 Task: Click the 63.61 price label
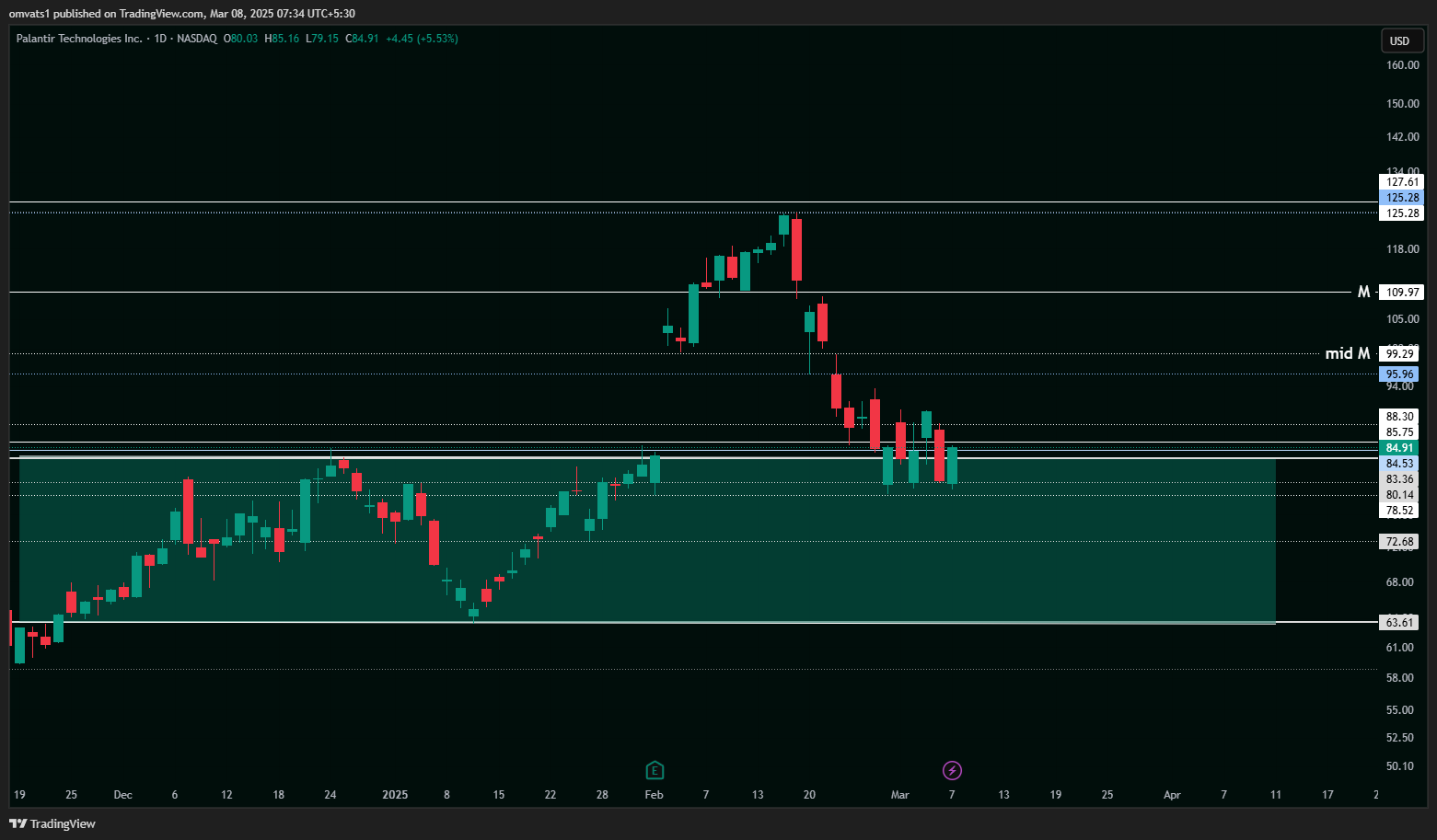click(1399, 623)
